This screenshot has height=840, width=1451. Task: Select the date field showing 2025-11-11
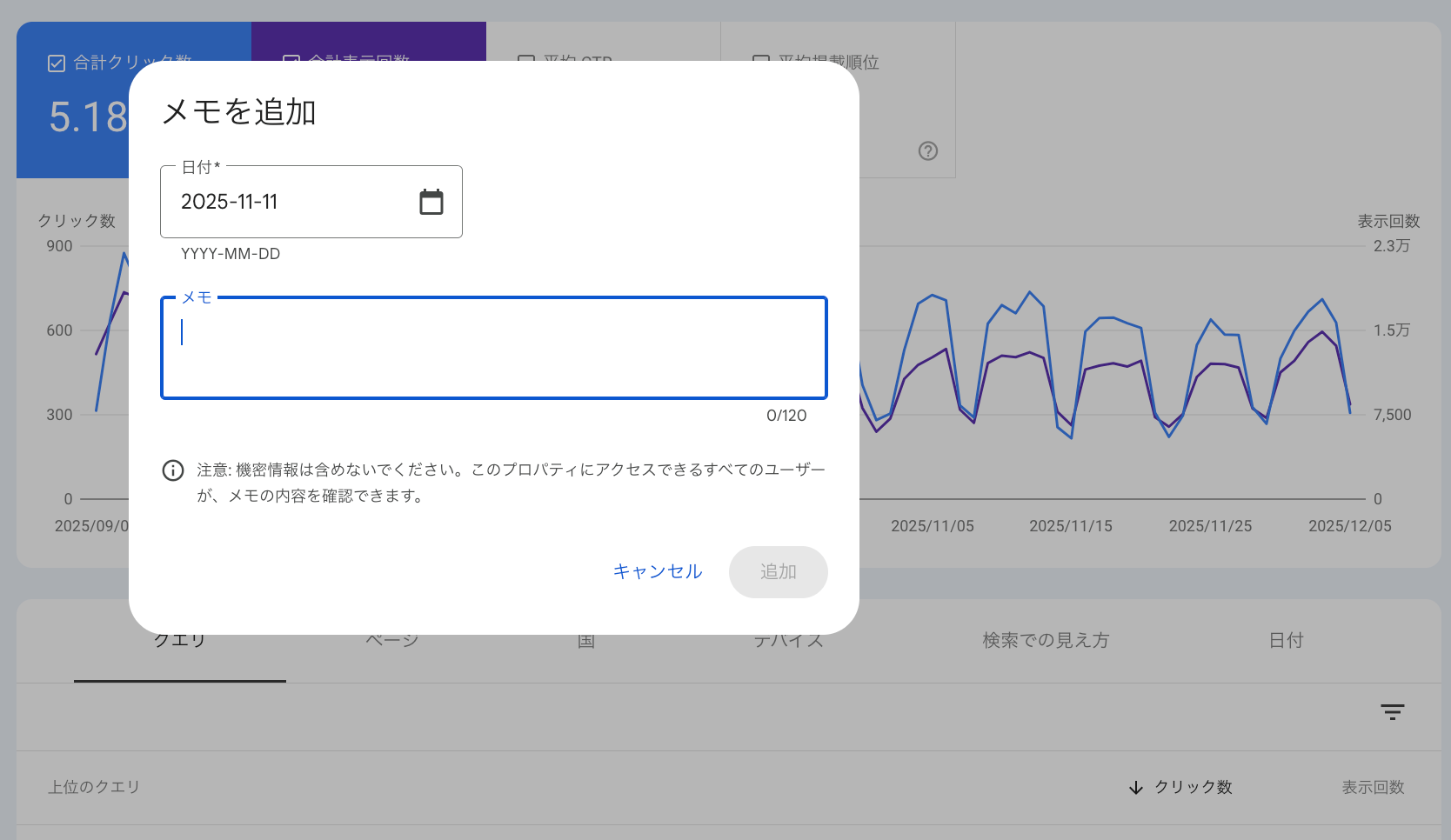click(278, 202)
